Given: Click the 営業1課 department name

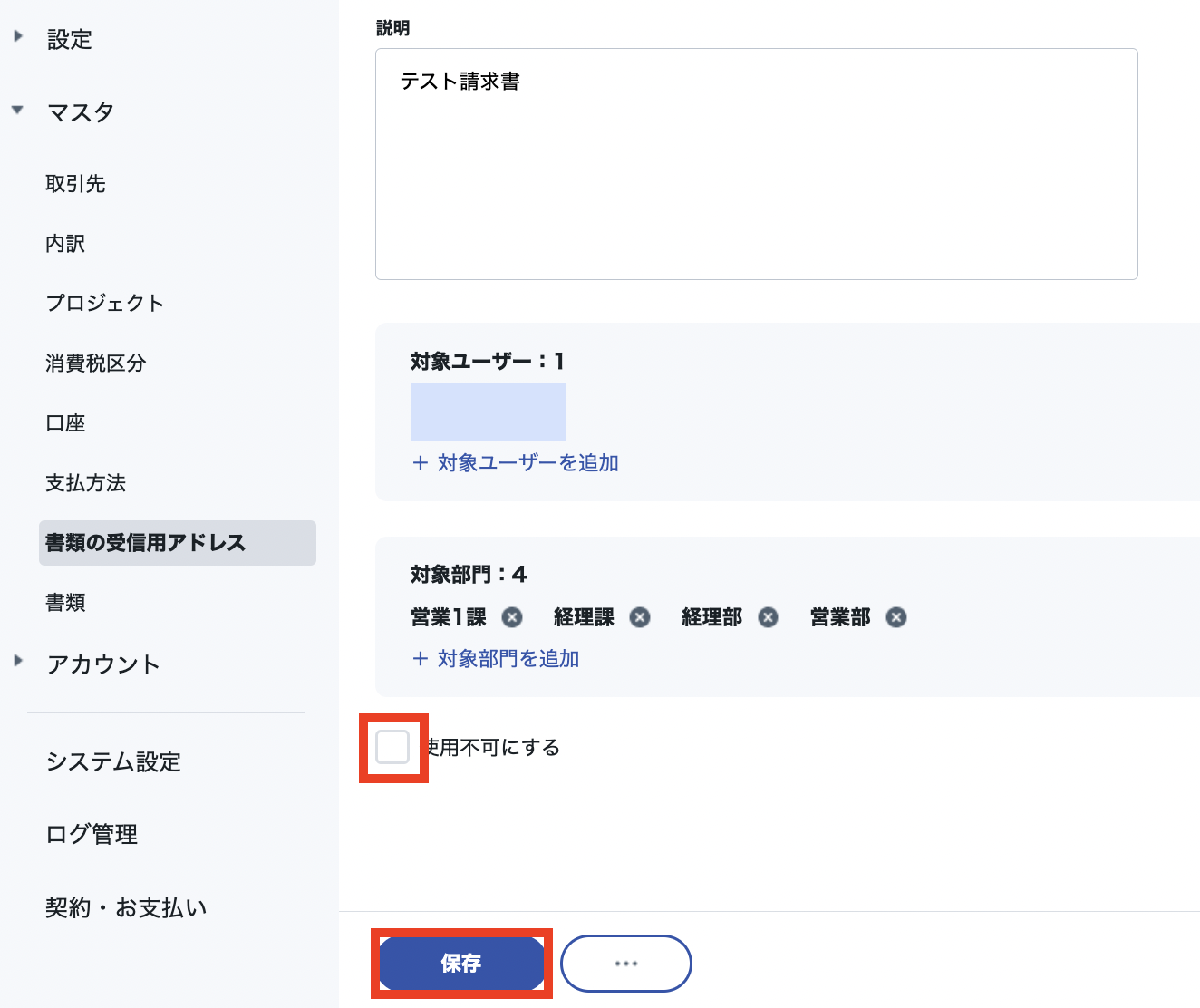Looking at the screenshot, I should 449,617.
